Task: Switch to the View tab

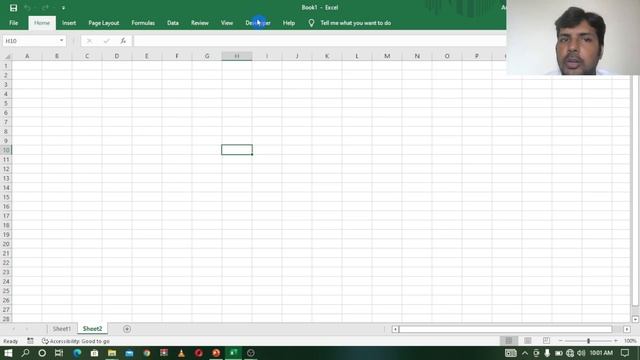Action: [227, 23]
